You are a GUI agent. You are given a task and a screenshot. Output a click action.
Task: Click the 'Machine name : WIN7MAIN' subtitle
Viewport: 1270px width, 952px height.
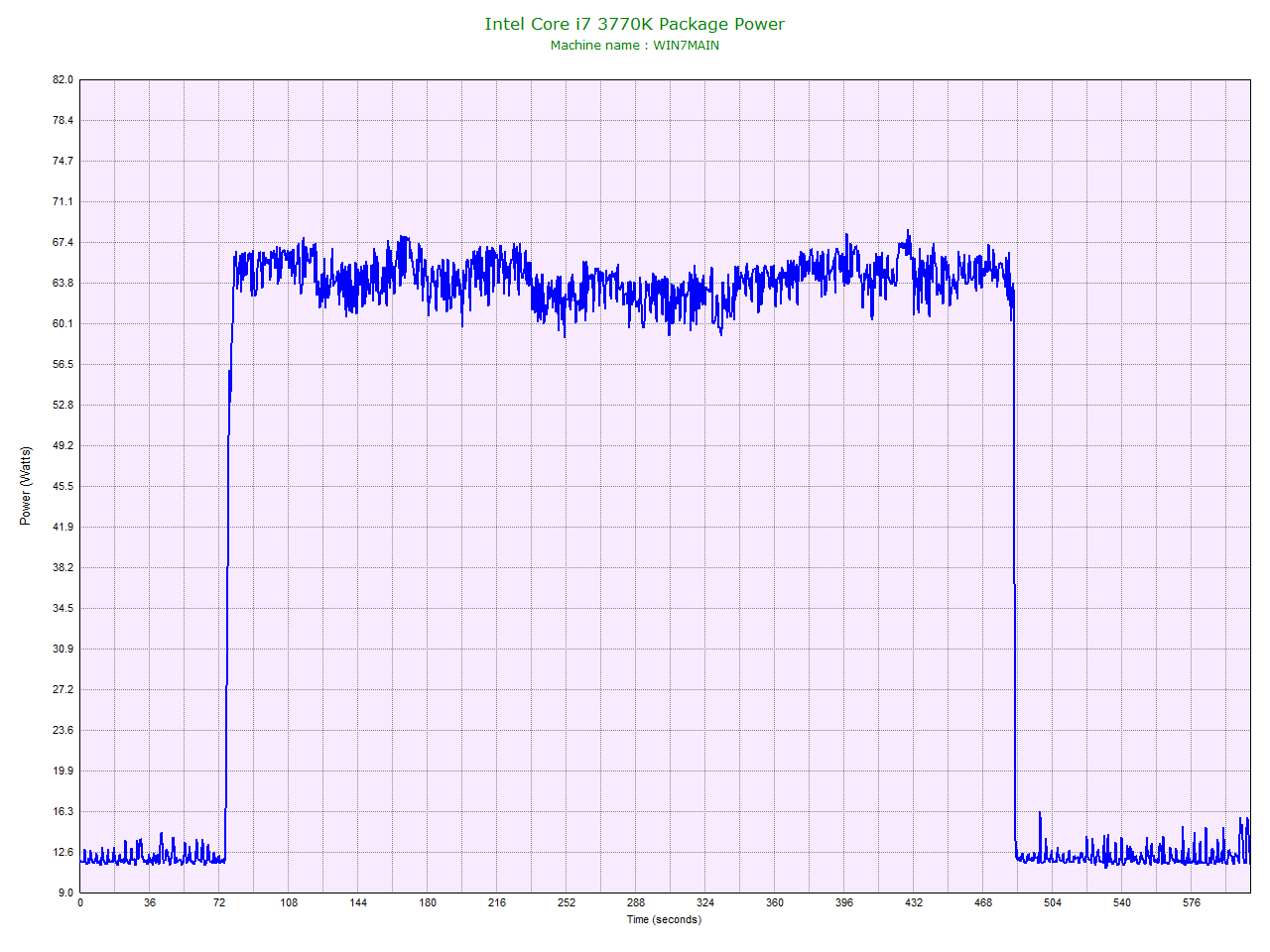pos(635,46)
